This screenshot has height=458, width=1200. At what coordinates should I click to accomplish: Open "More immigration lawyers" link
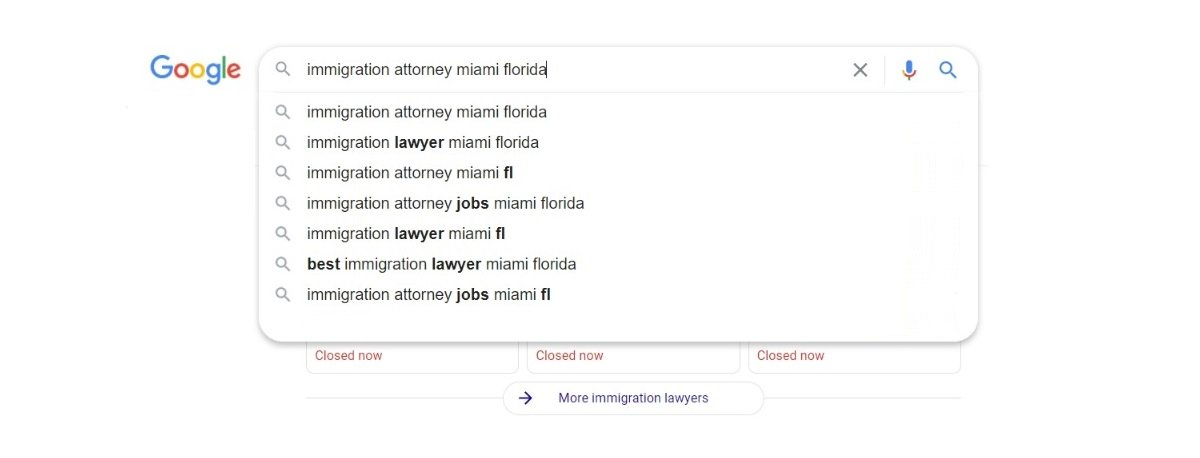point(633,398)
